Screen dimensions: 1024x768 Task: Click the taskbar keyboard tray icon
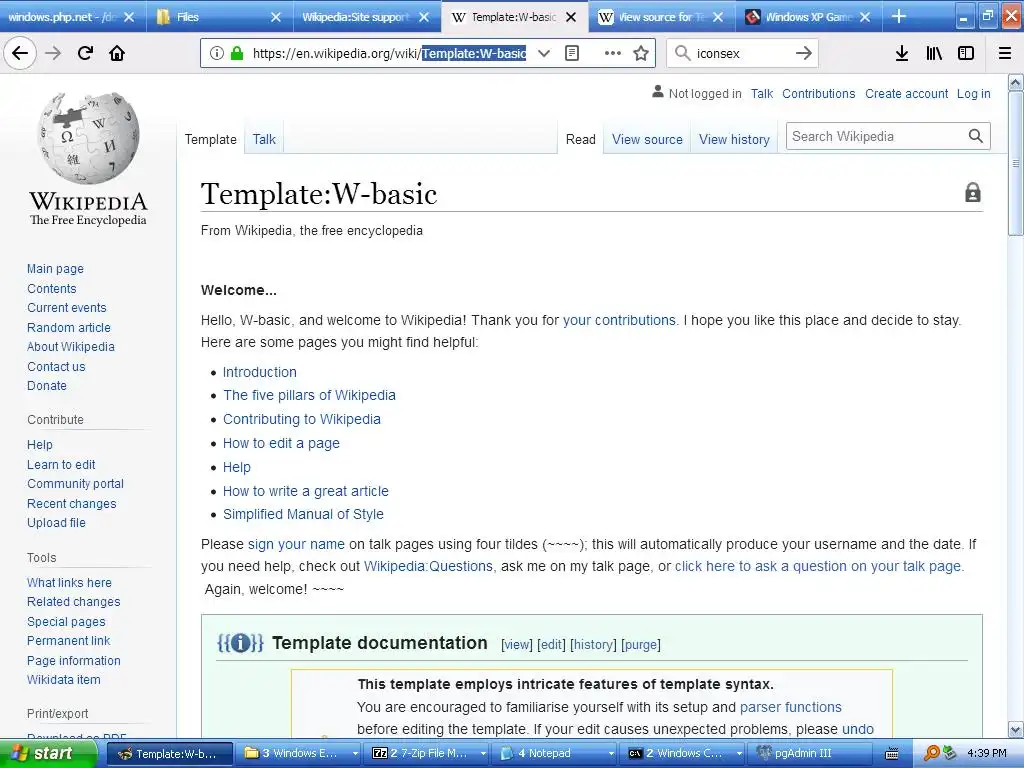tap(892, 753)
